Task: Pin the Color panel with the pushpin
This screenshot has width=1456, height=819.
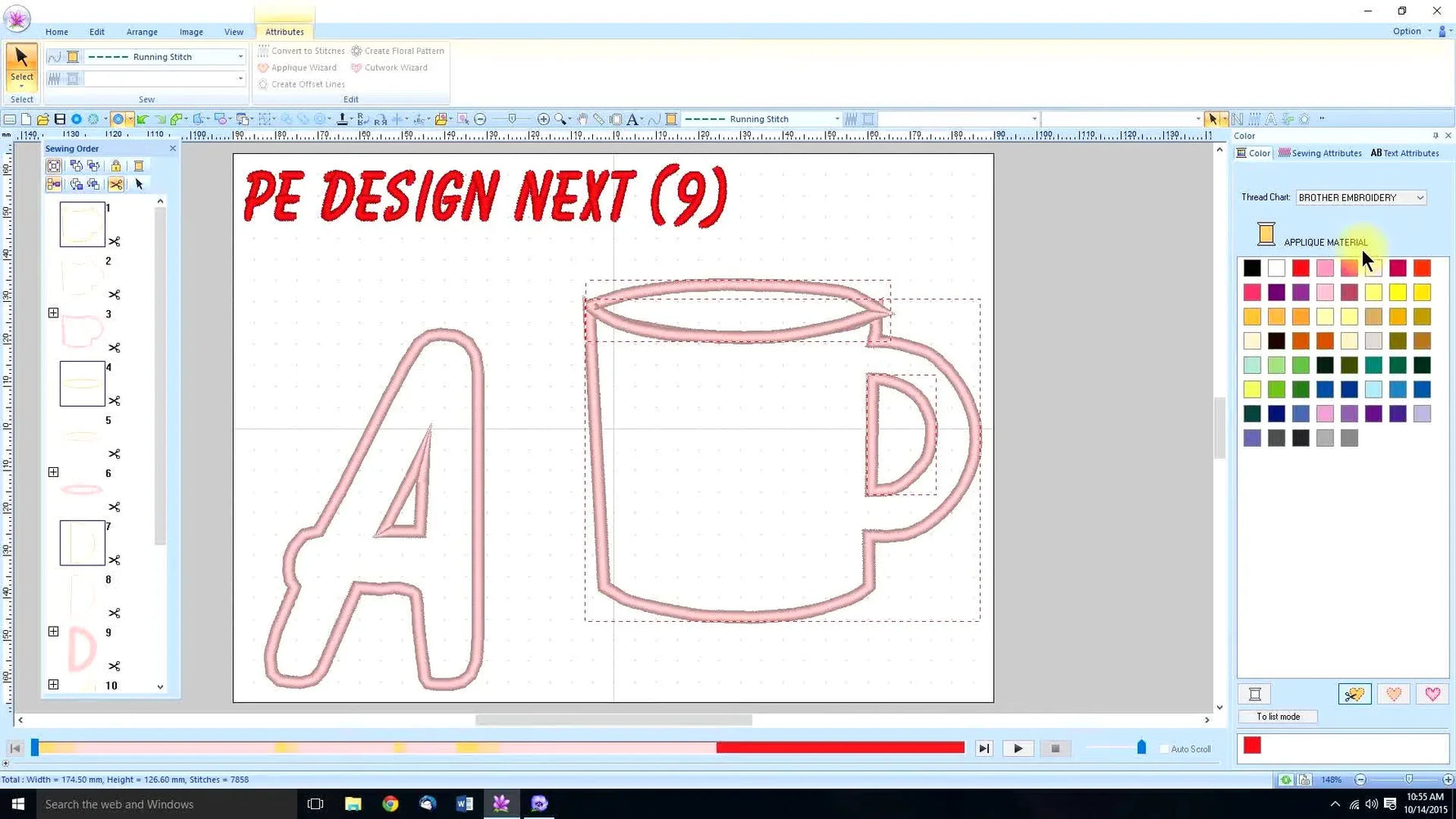Action: [1436, 136]
